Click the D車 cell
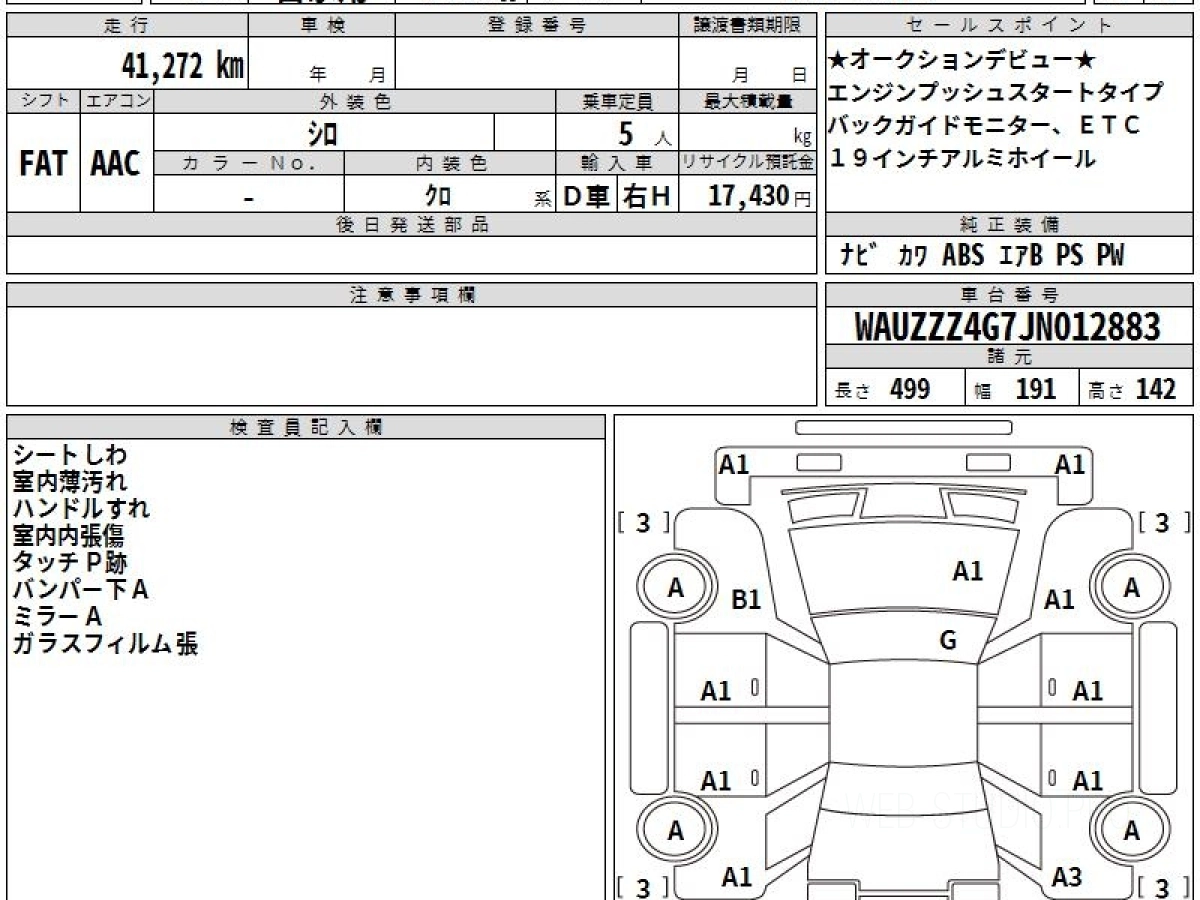The width and height of the screenshot is (1200, 900). coord(586,196)
